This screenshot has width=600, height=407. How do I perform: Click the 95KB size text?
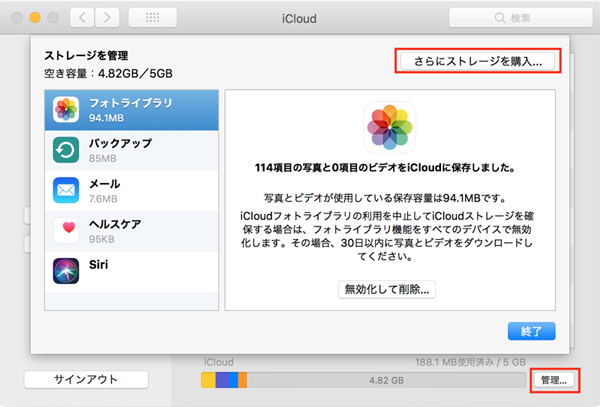point(102,239)
